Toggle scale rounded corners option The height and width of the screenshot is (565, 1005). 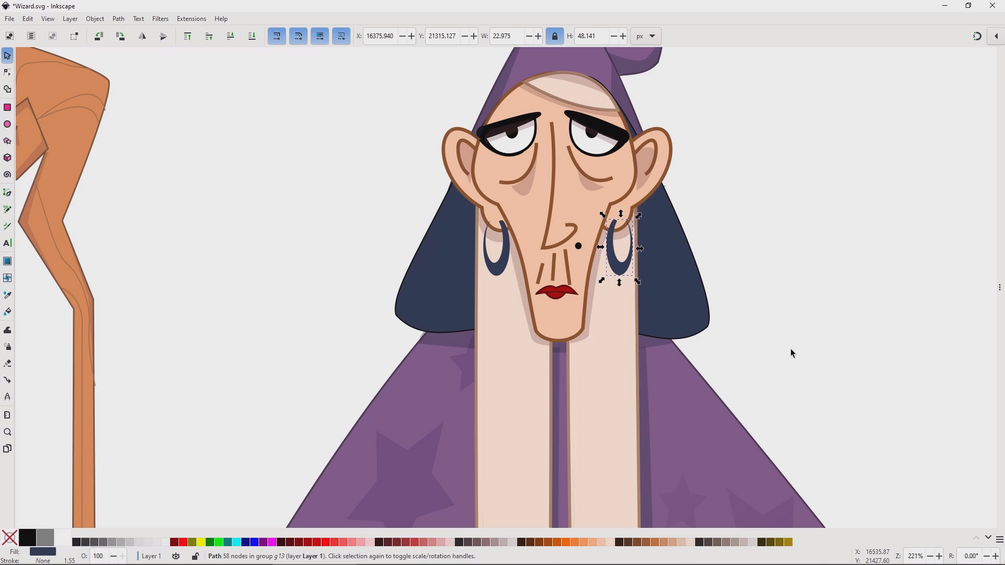click(298, 36)
